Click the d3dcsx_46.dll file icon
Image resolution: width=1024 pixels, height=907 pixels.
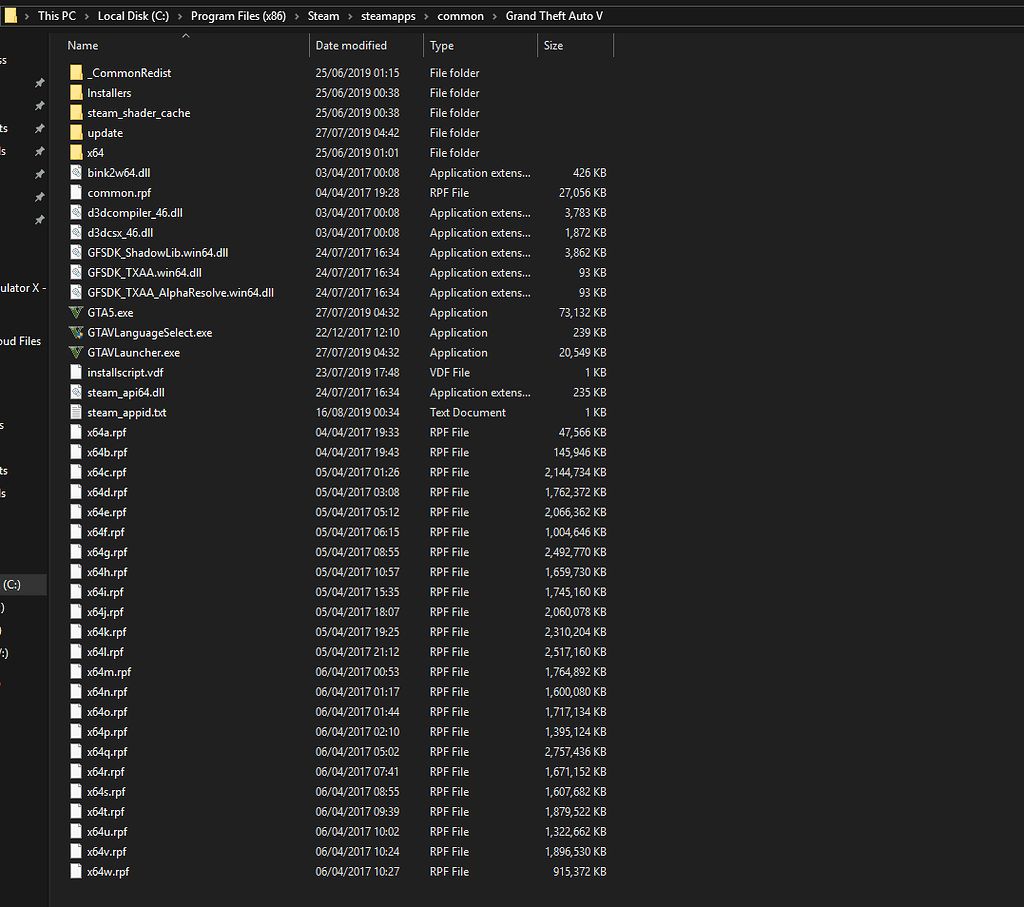pos(76,232)
